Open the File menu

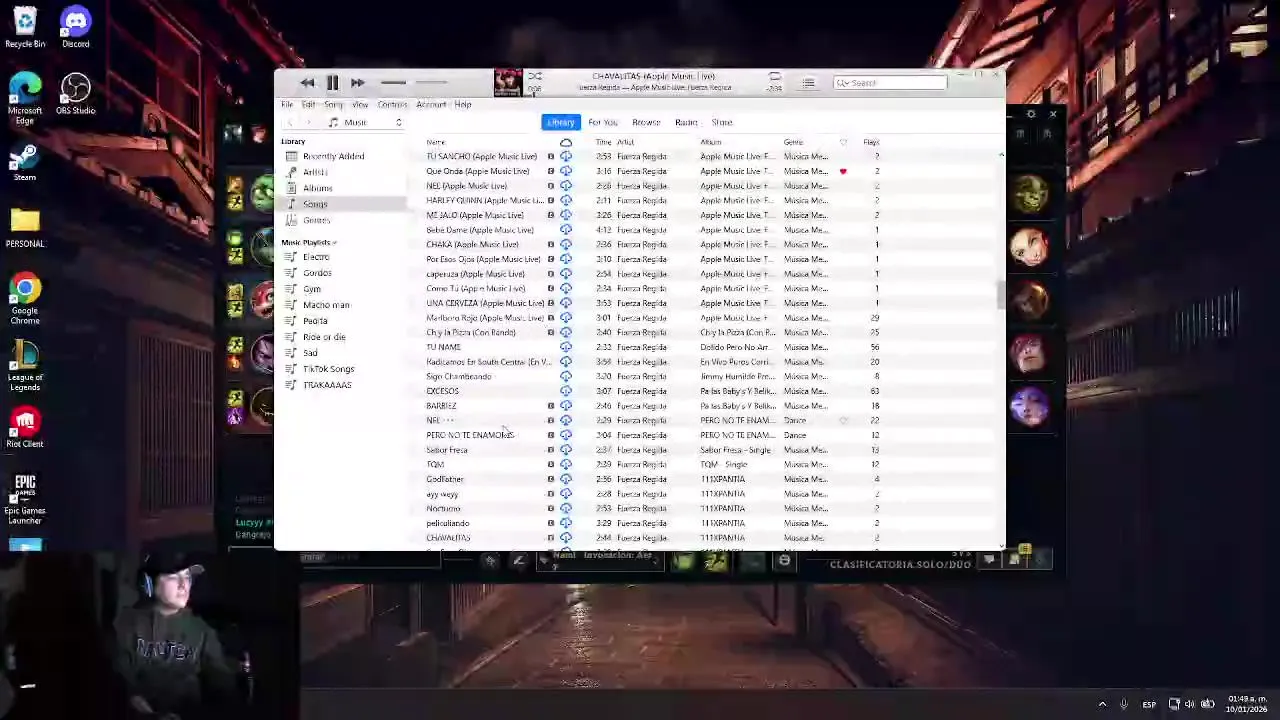(287, 104)
